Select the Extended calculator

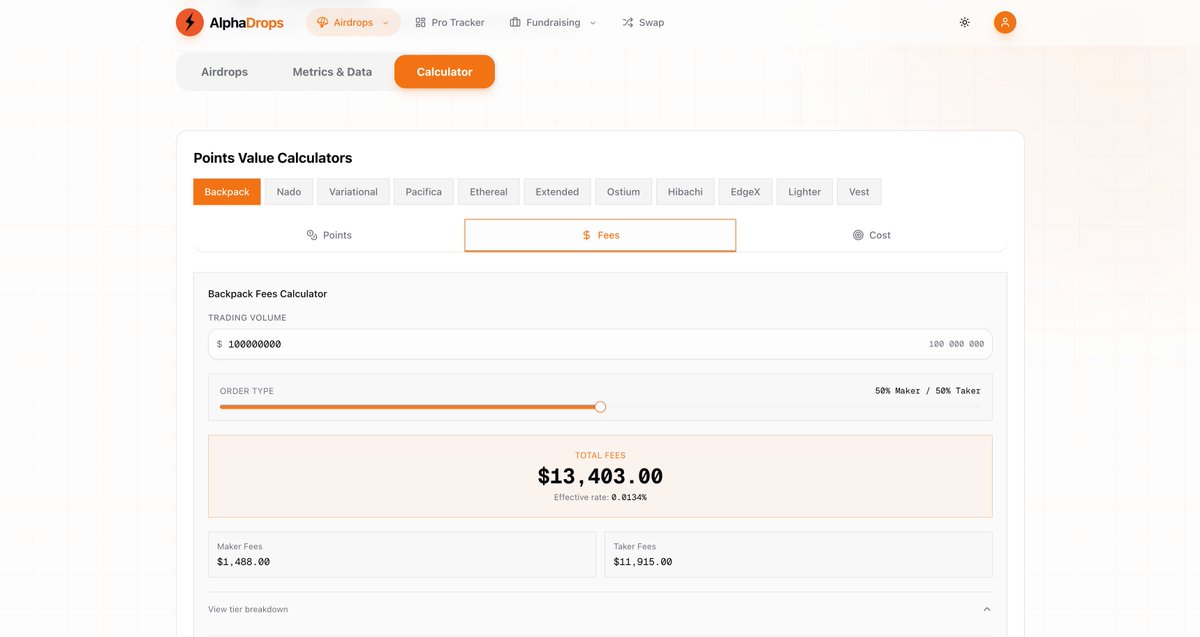pyautogui.click(x=557, y=192)
